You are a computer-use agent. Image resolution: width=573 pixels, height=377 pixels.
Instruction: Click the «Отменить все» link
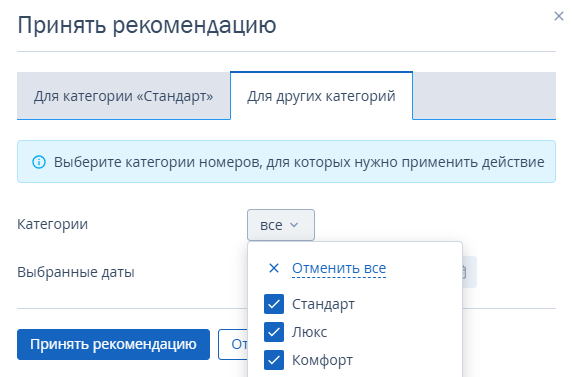339,268
